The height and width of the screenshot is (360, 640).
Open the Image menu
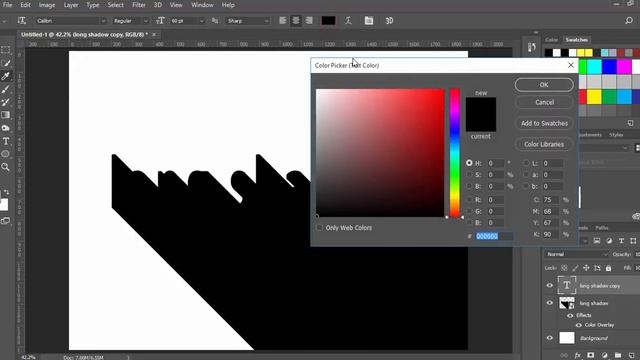(x=47, y=5)
